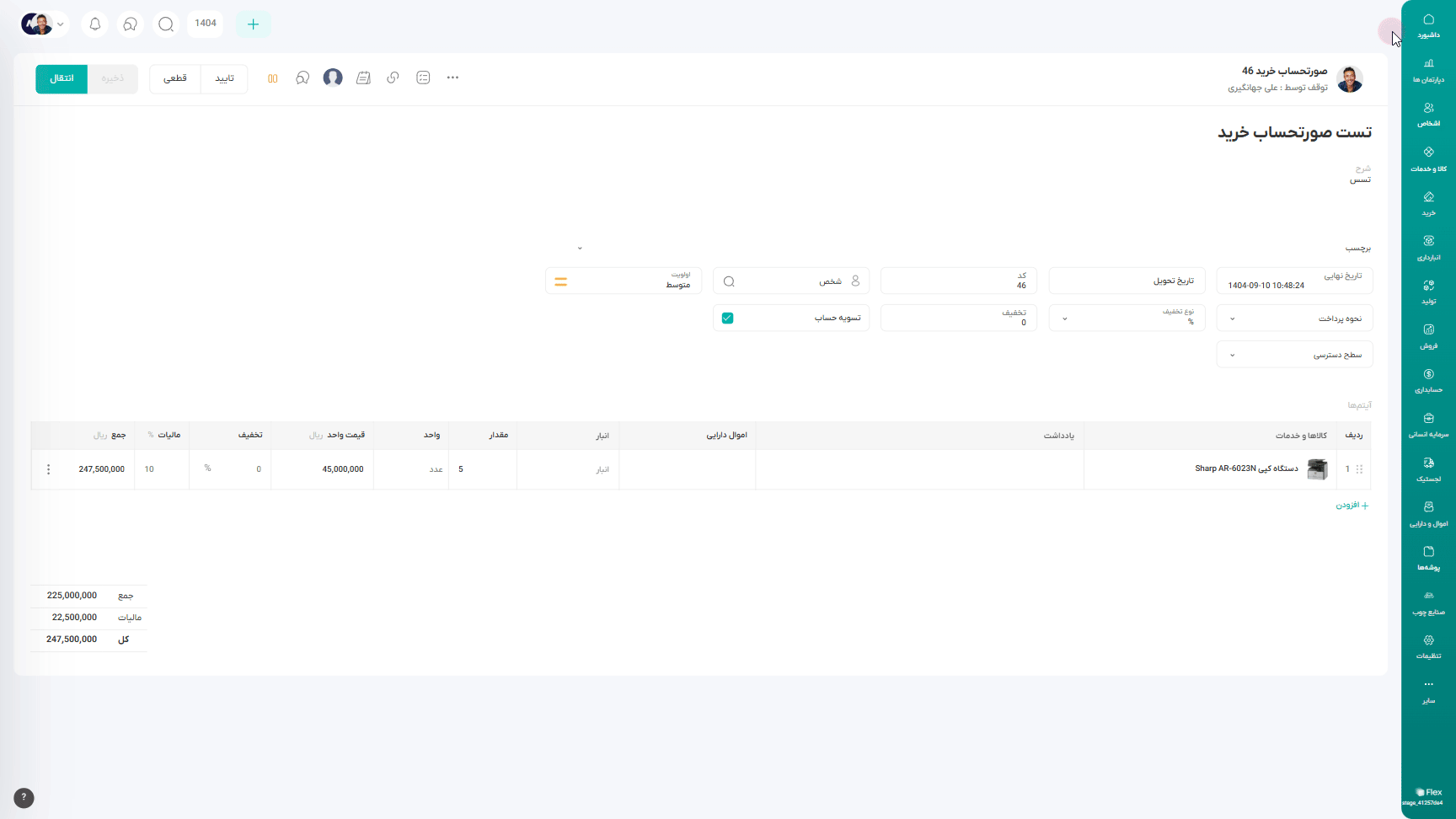Open the checklist icon in toolbar

[x=423, y=78]
